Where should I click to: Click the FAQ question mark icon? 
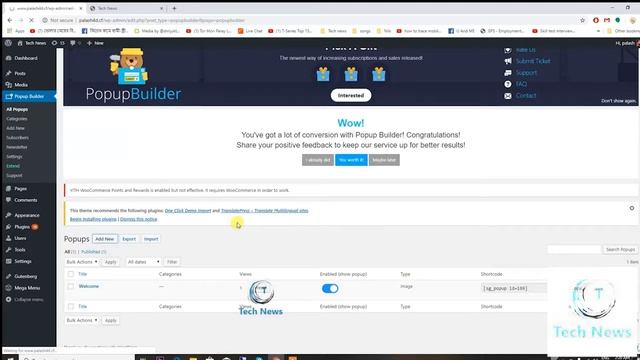click(x=508, y=84)
